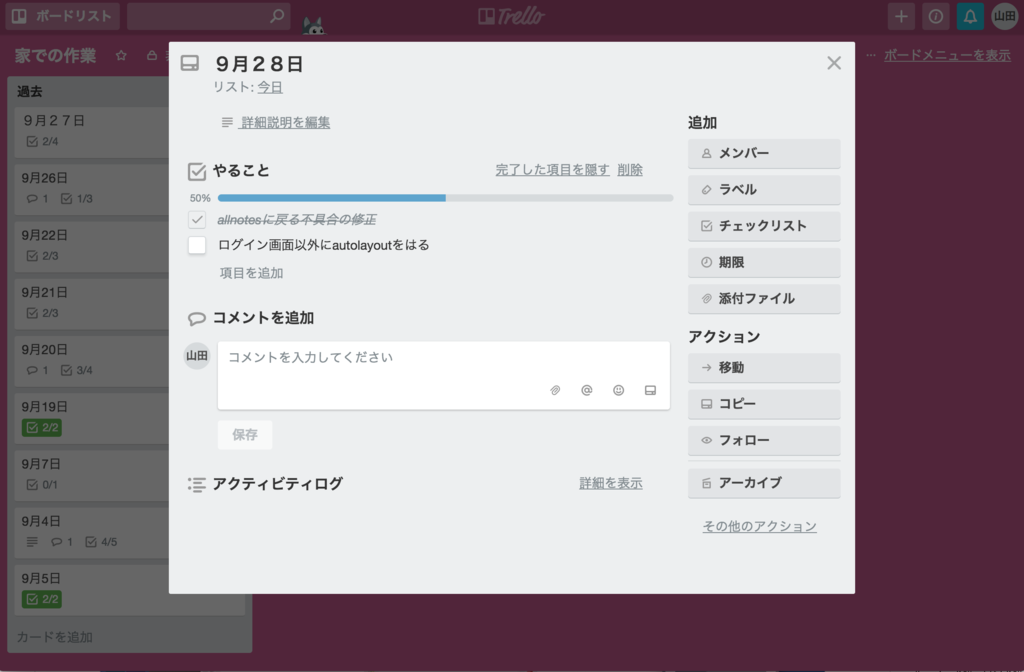Open ボードメニューを表示
This screenshot has width=1024, height=672.
(x=947, y=56)
